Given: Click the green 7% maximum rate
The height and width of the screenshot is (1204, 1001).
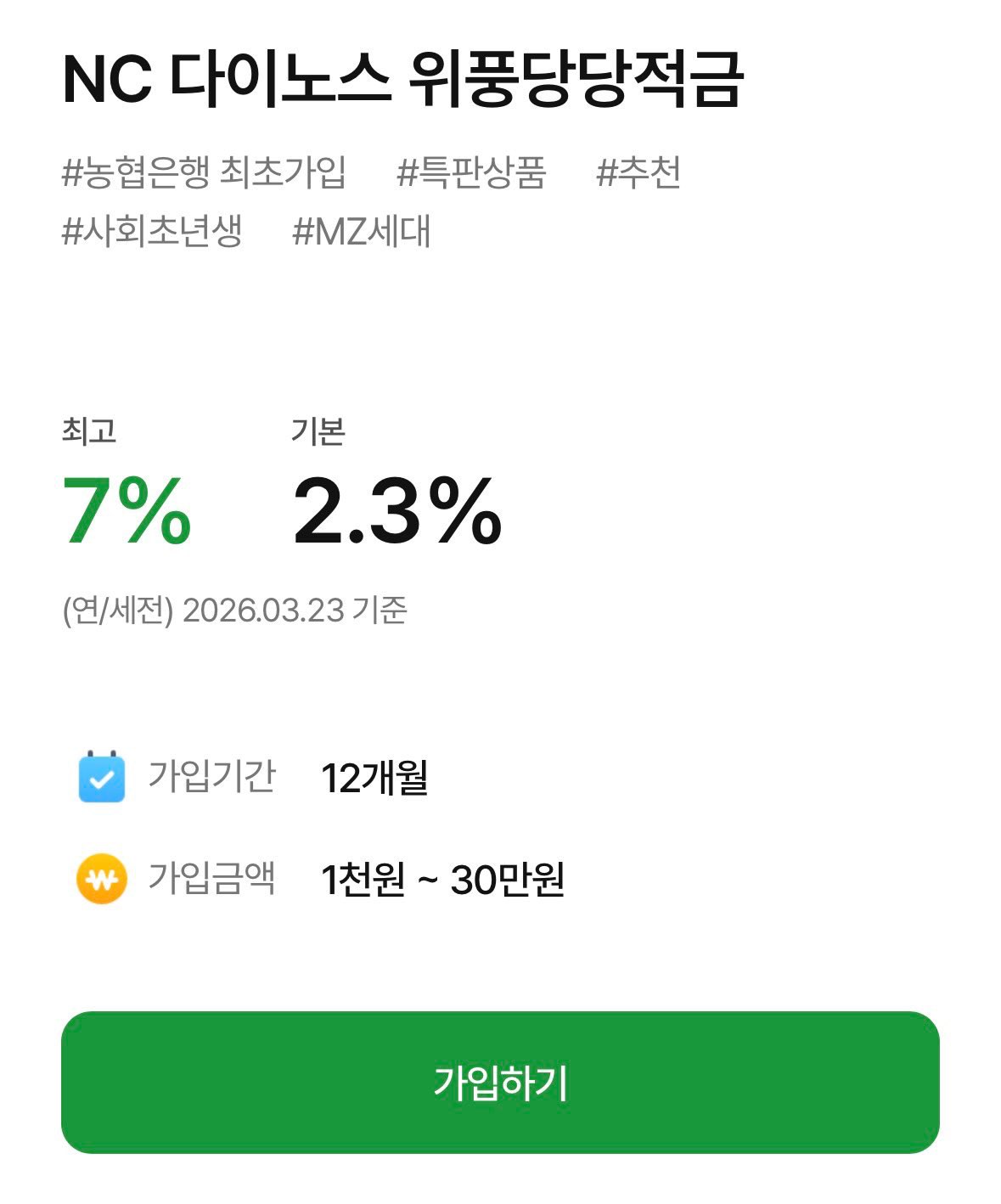Looking at the screenshot, I should pos(127,509).
